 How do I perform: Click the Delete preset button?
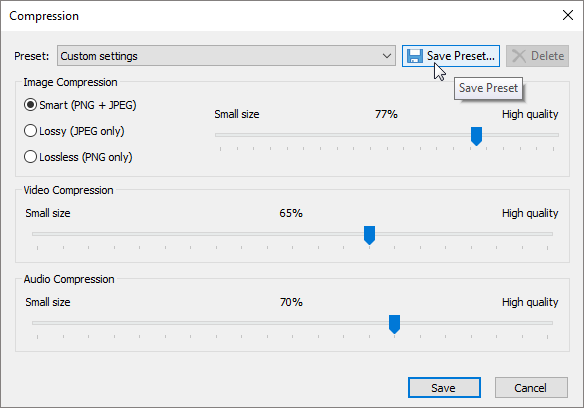[x=537, y=56]
